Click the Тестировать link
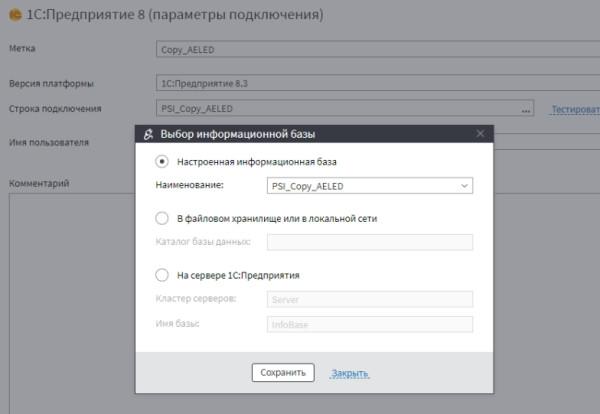This screenshot has height=414, width=600. pos(575,109)
